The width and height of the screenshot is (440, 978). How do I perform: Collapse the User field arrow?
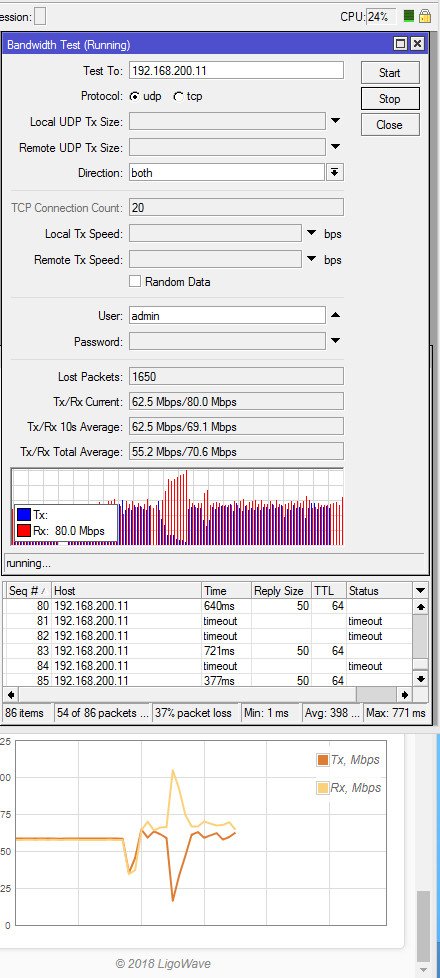point(335,316)
